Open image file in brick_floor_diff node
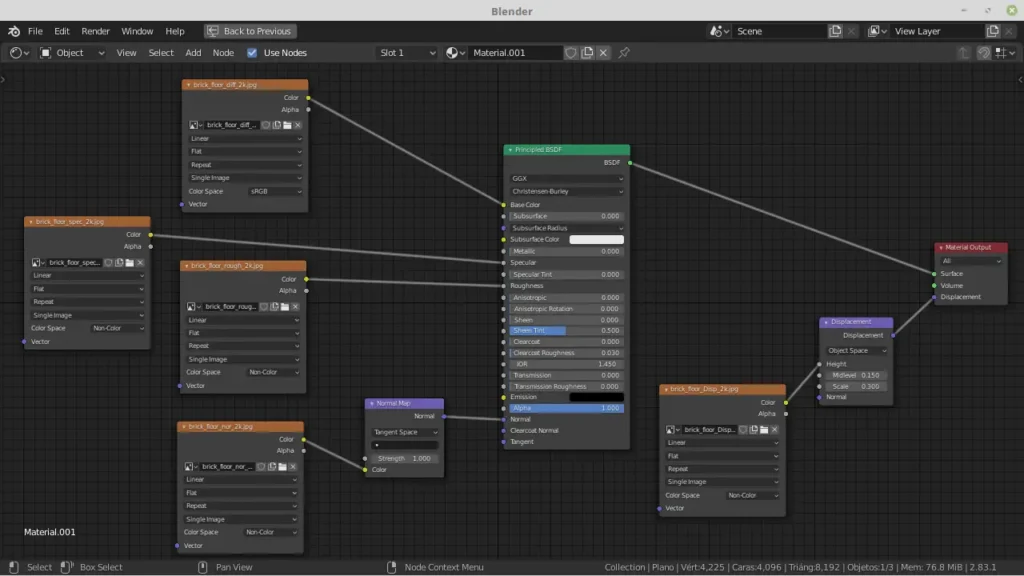 coord(287,125)
